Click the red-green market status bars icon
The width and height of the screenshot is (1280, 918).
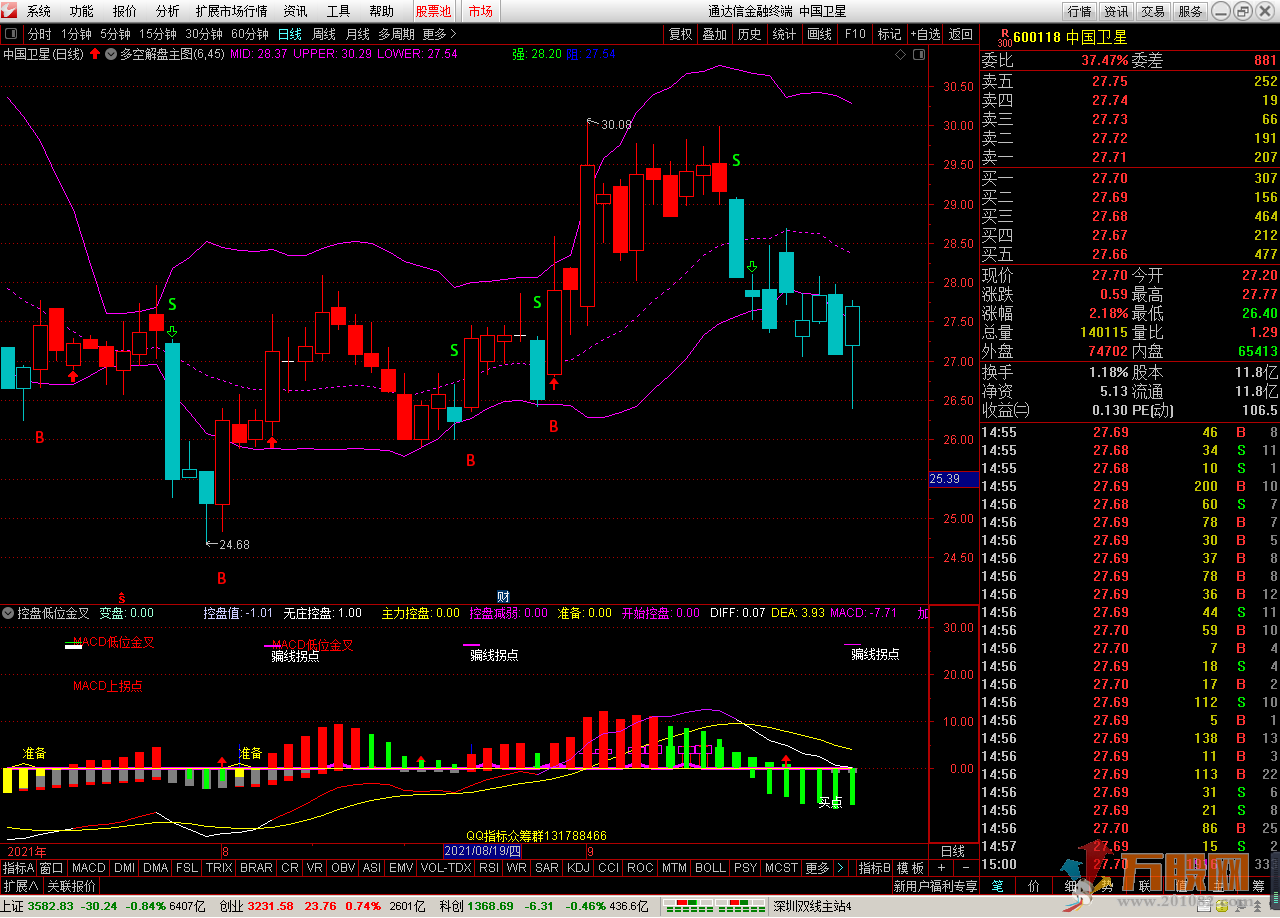click(x=715, y=906)
